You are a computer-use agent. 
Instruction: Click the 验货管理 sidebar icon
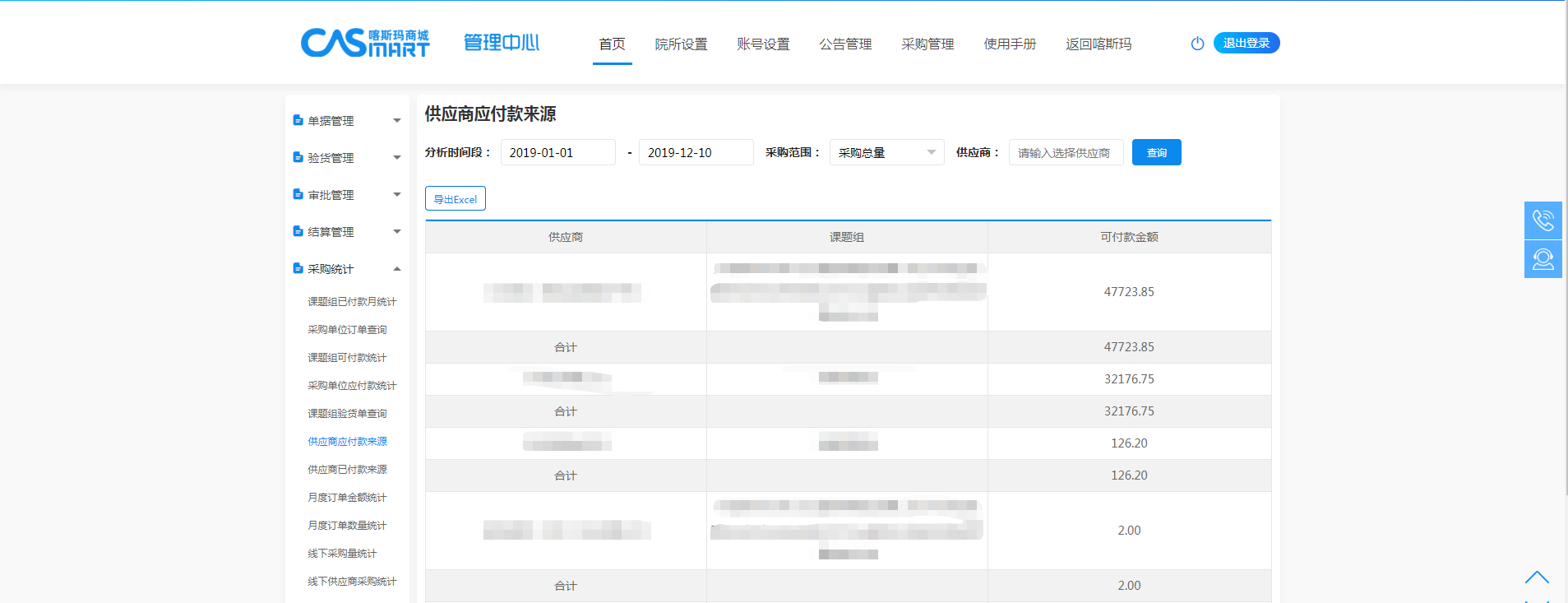point(298,158)
